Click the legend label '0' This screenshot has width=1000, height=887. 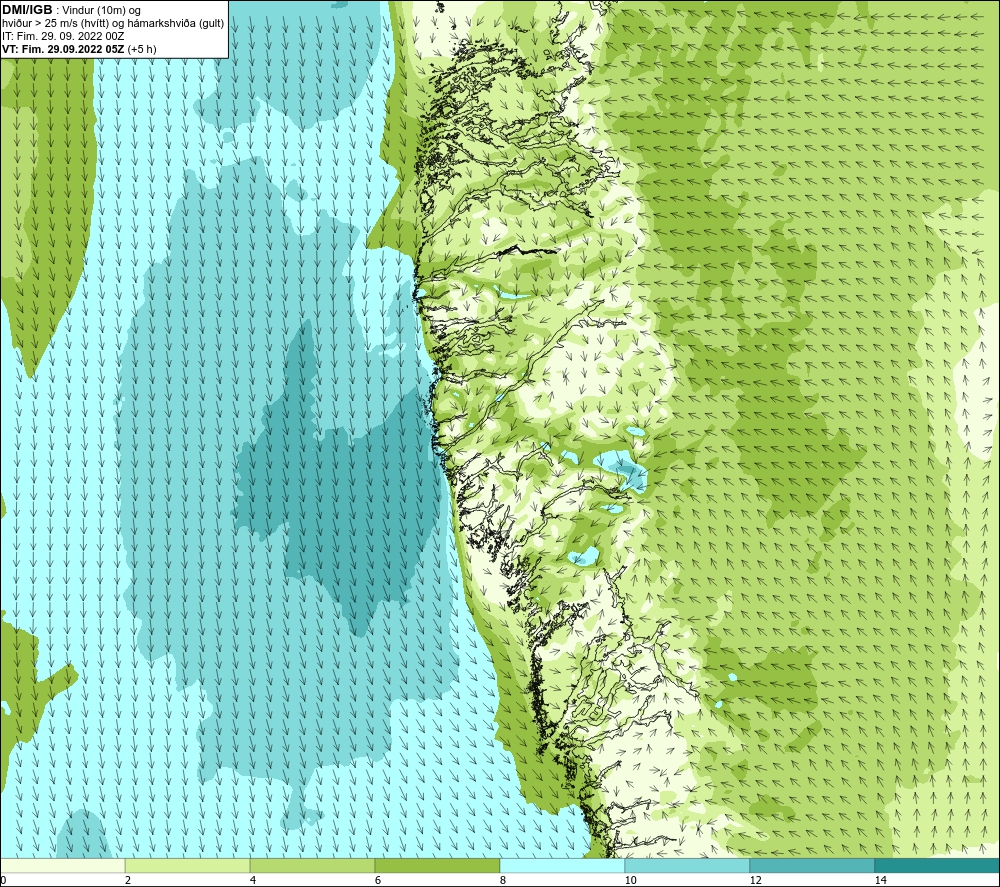[3, 880]
